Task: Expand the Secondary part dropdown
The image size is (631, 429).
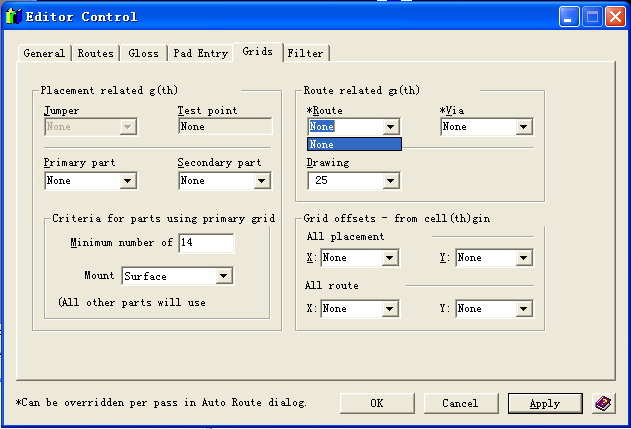Action: tap(262, 181)
